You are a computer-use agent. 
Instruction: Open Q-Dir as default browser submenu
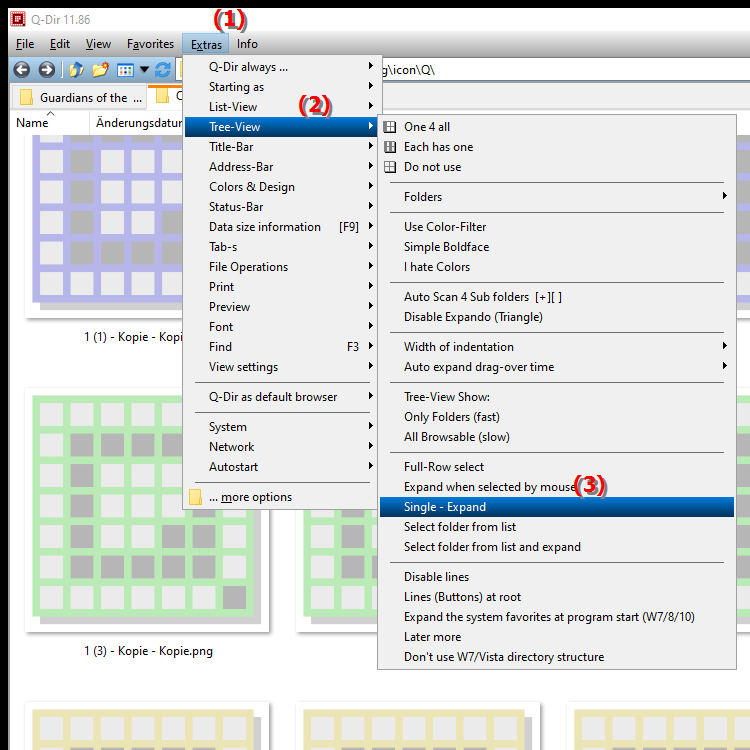pyautogui.click(x=281, y=397)
